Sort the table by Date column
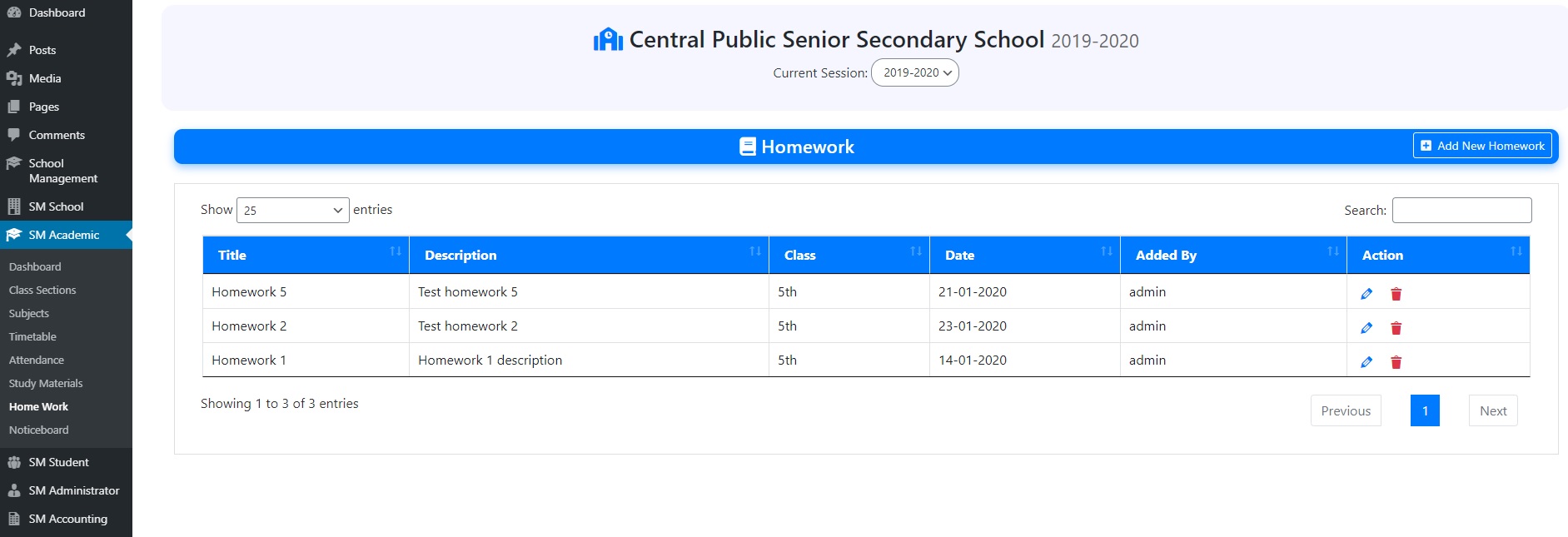The width and height of the screenshot is (1568, 537). click(x=1024, y=256)
